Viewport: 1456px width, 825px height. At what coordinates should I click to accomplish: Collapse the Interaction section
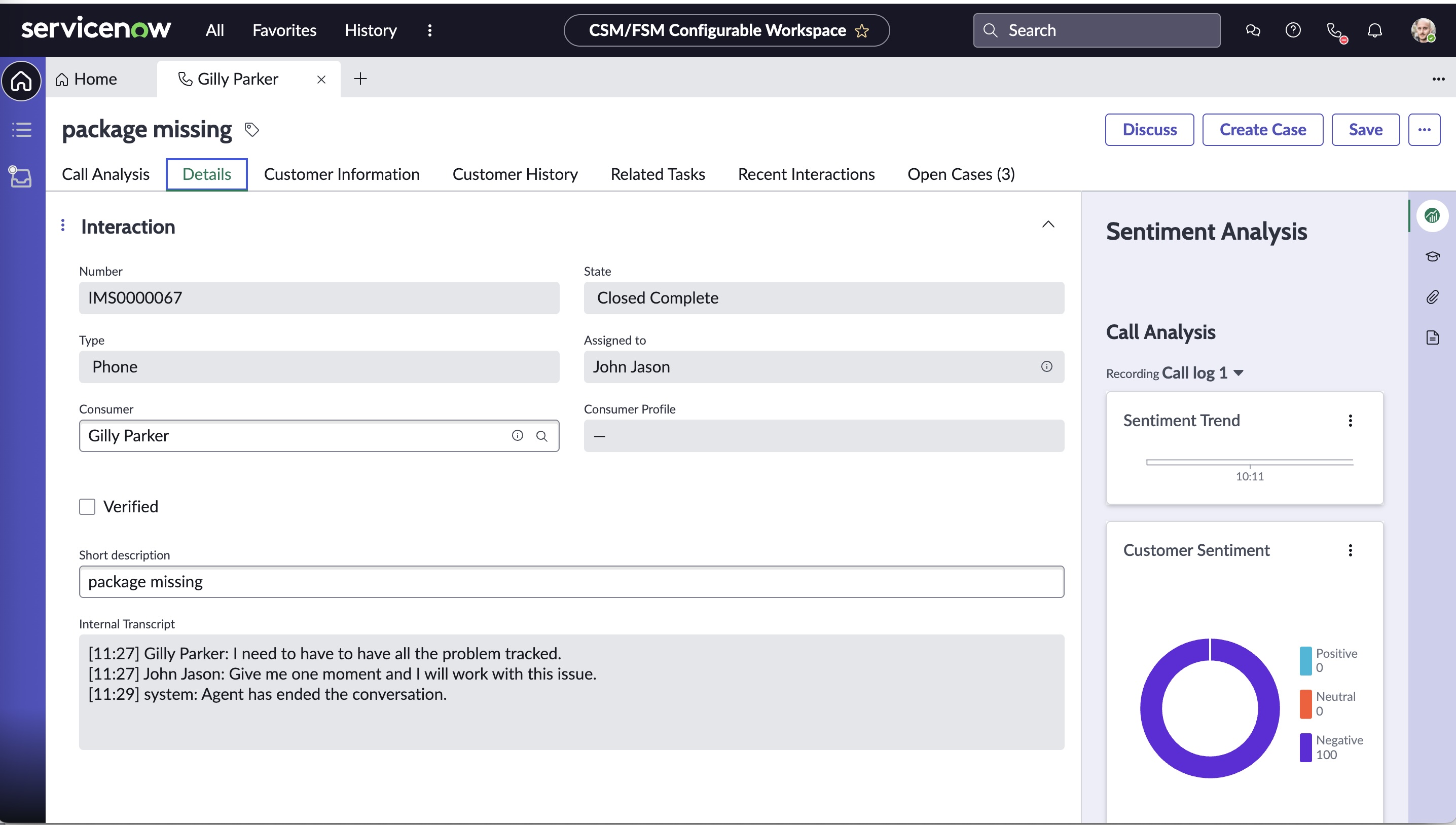[1048, 224]
